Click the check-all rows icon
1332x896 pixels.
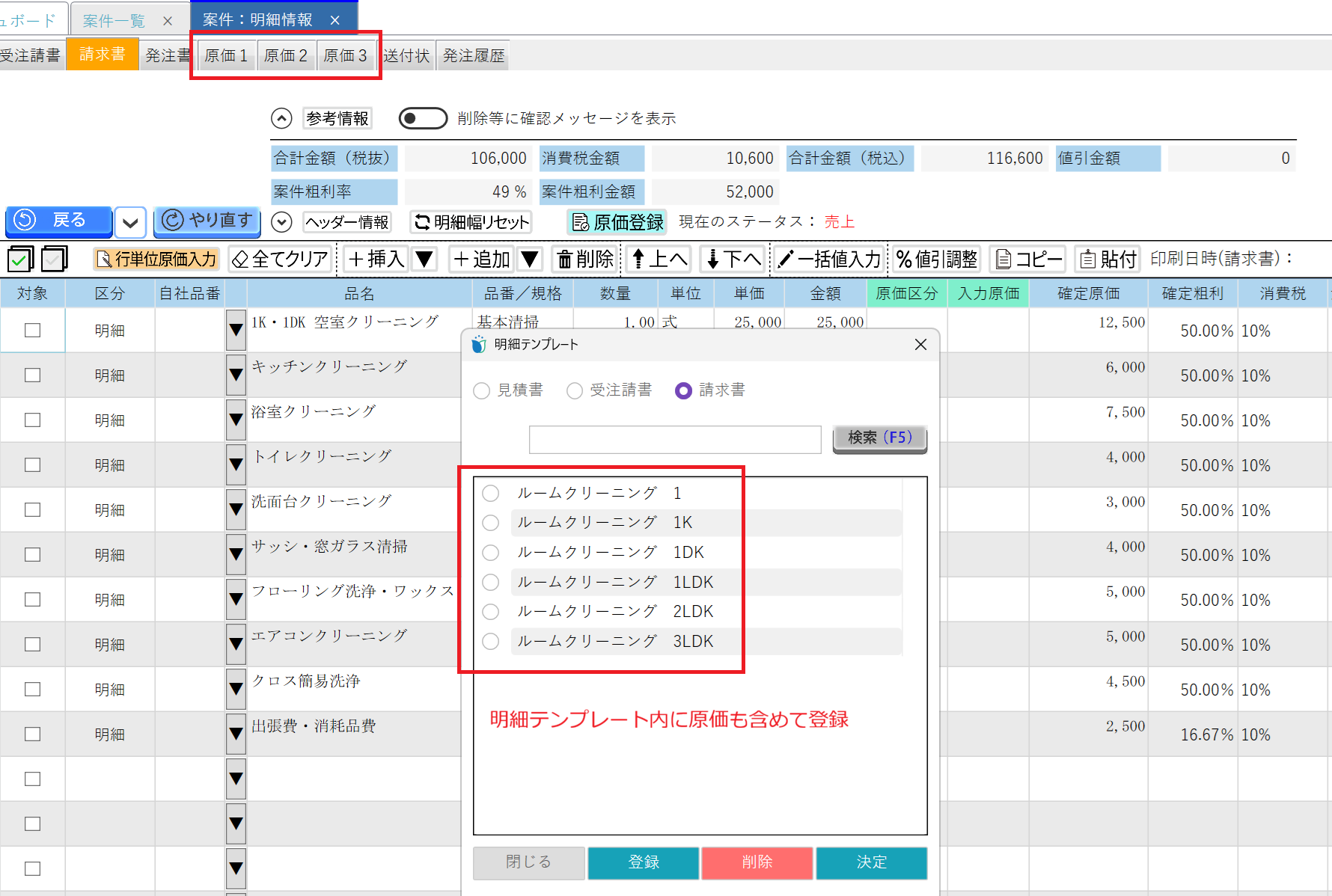coord(21,259)
